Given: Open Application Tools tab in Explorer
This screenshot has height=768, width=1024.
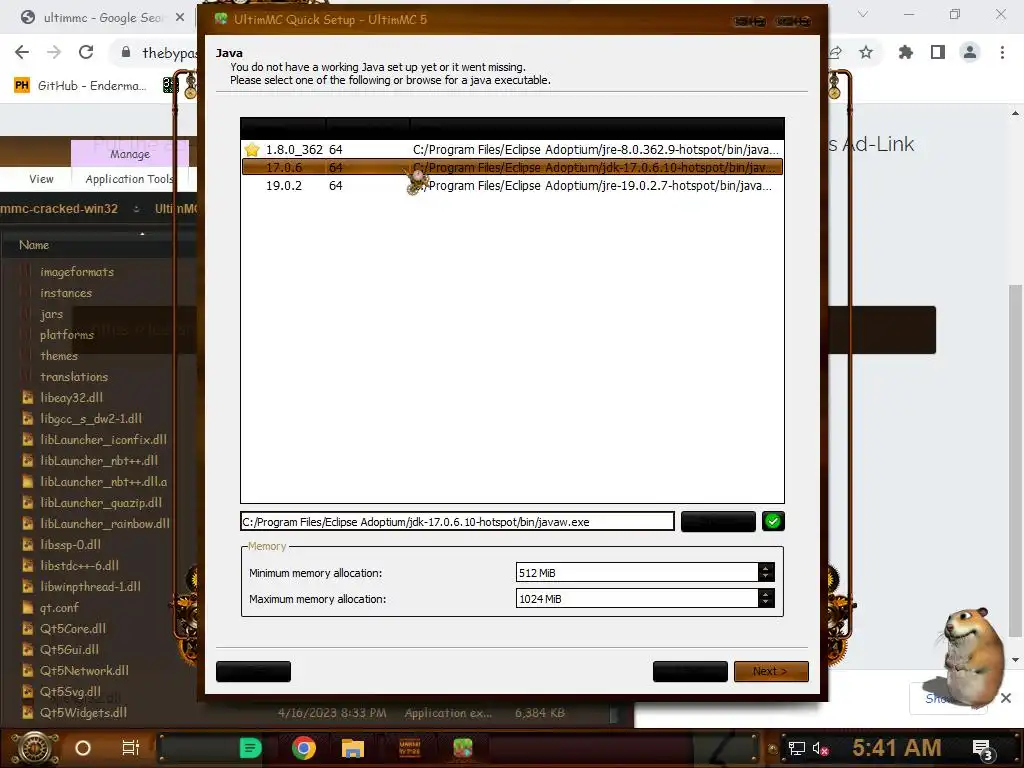Looking at the screenshot, I should click(129, 179).
